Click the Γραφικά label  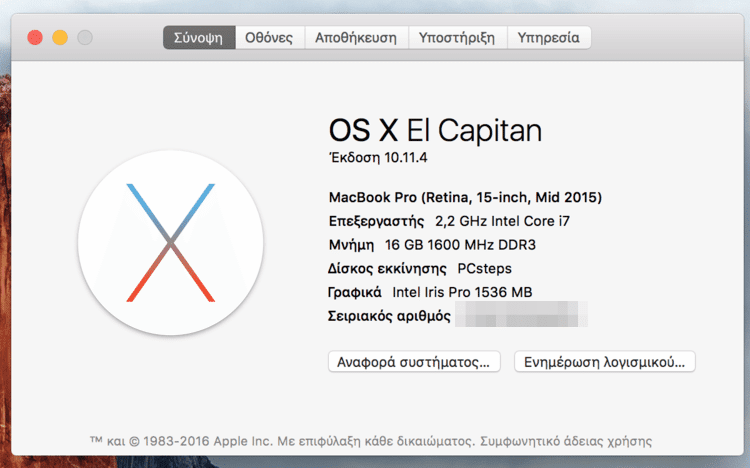coord(354,292)
